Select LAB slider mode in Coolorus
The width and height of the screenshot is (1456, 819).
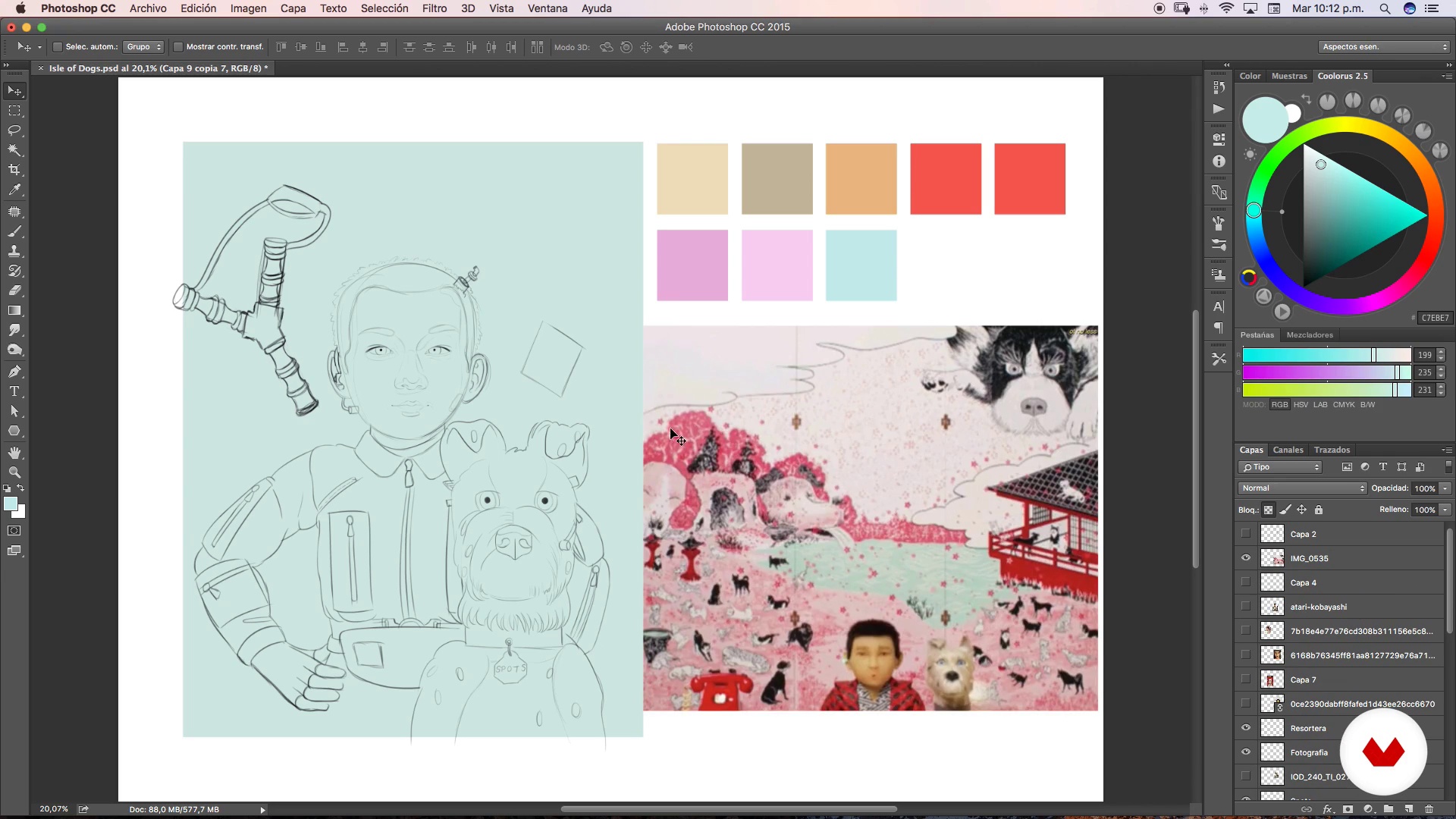[x=1320, y=405]
